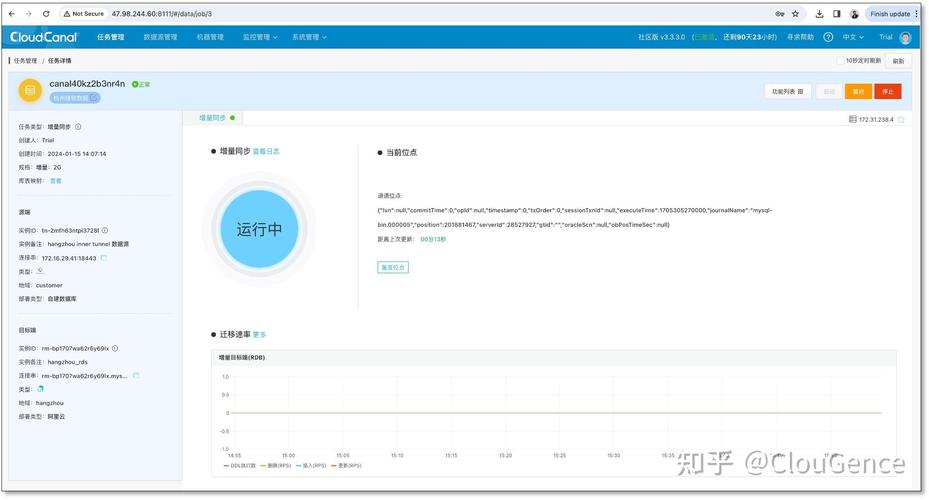Click the worker IP 172.31.238.4 text
The height and width of the screenshot is (500, 929).
(x=876, y=120)
